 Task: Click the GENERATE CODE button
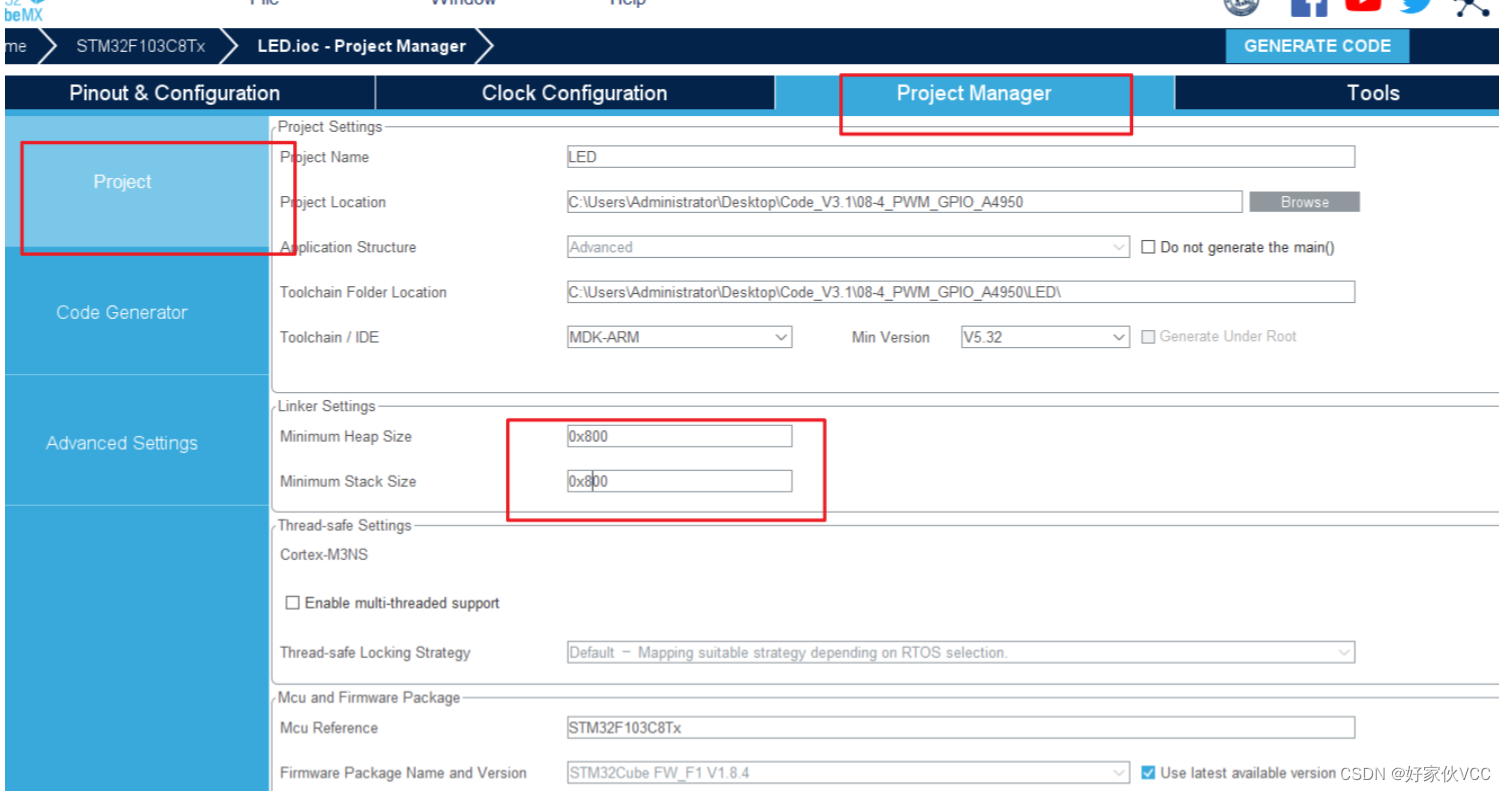coord(1317,46)
